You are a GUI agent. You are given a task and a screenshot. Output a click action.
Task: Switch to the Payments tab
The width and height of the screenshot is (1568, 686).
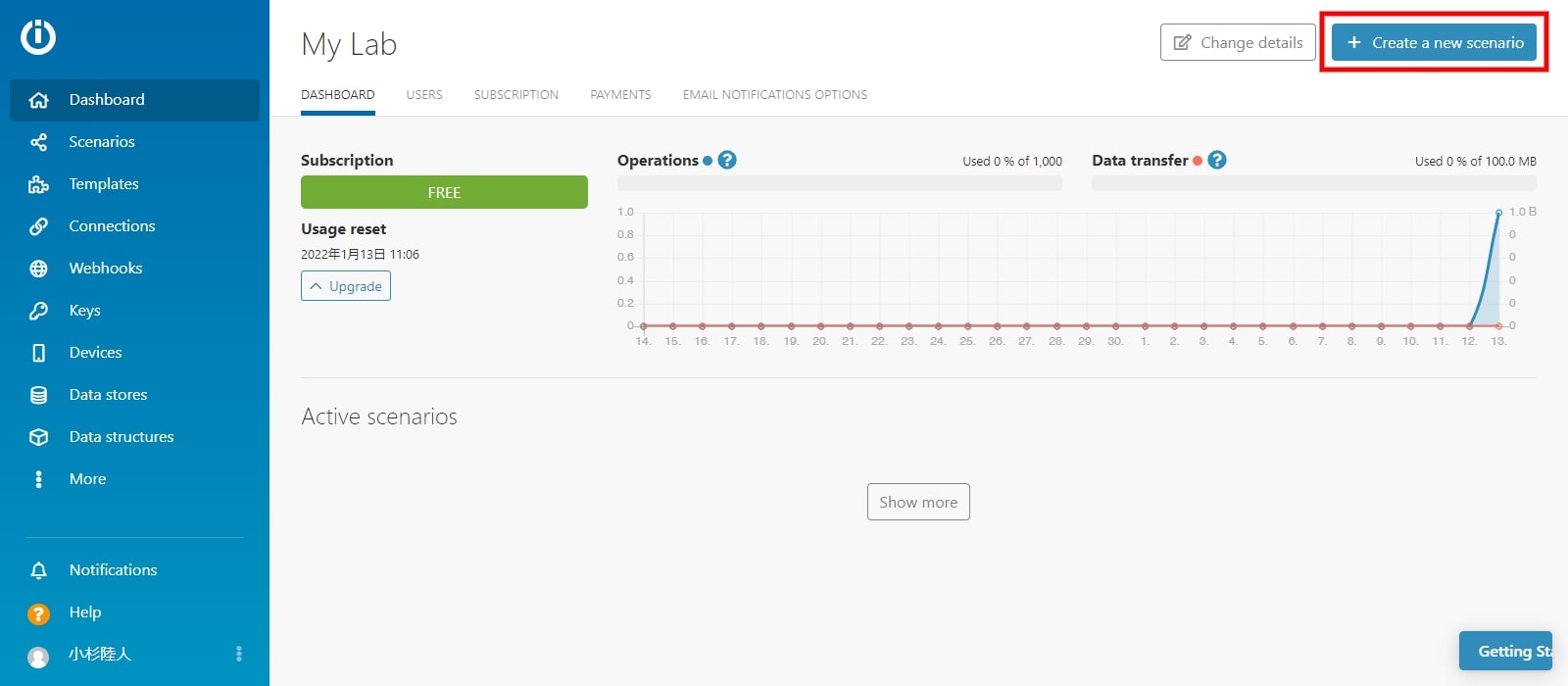620,95
